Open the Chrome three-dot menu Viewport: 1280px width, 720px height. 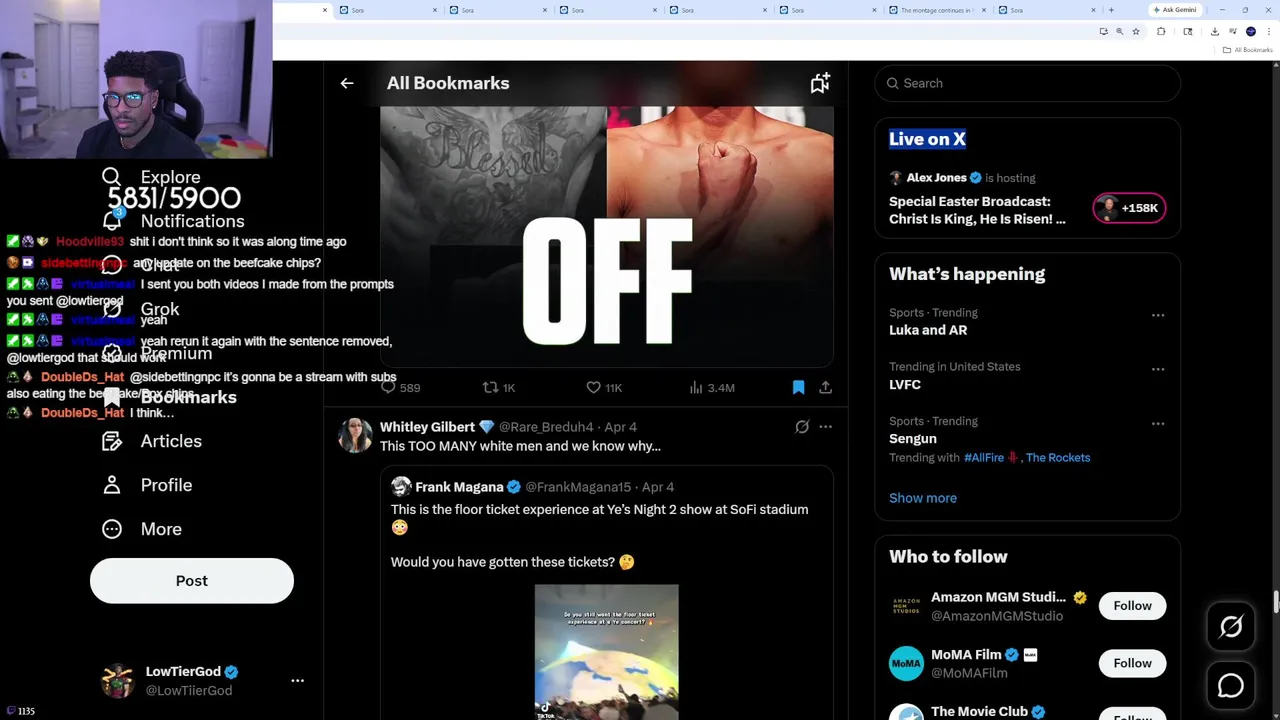pos(1269,31)
